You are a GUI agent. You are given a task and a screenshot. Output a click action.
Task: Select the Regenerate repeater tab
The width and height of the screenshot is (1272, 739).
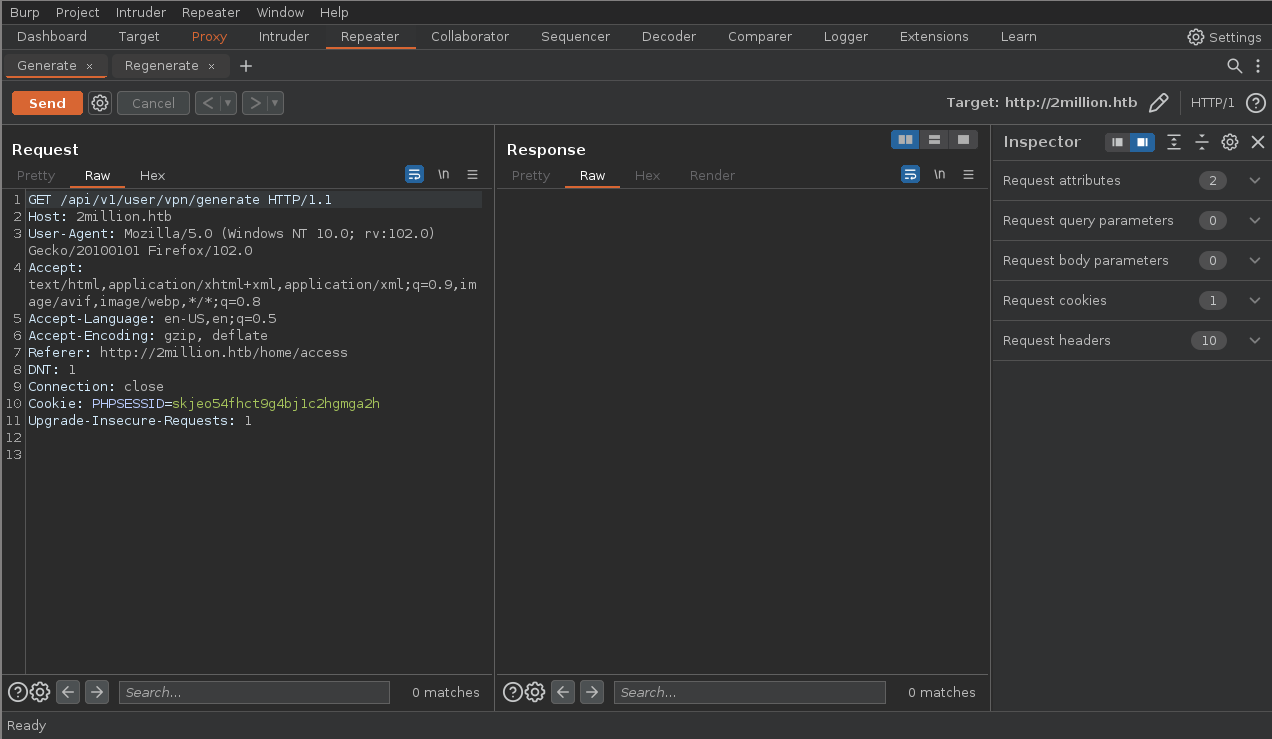pos(162,66)
